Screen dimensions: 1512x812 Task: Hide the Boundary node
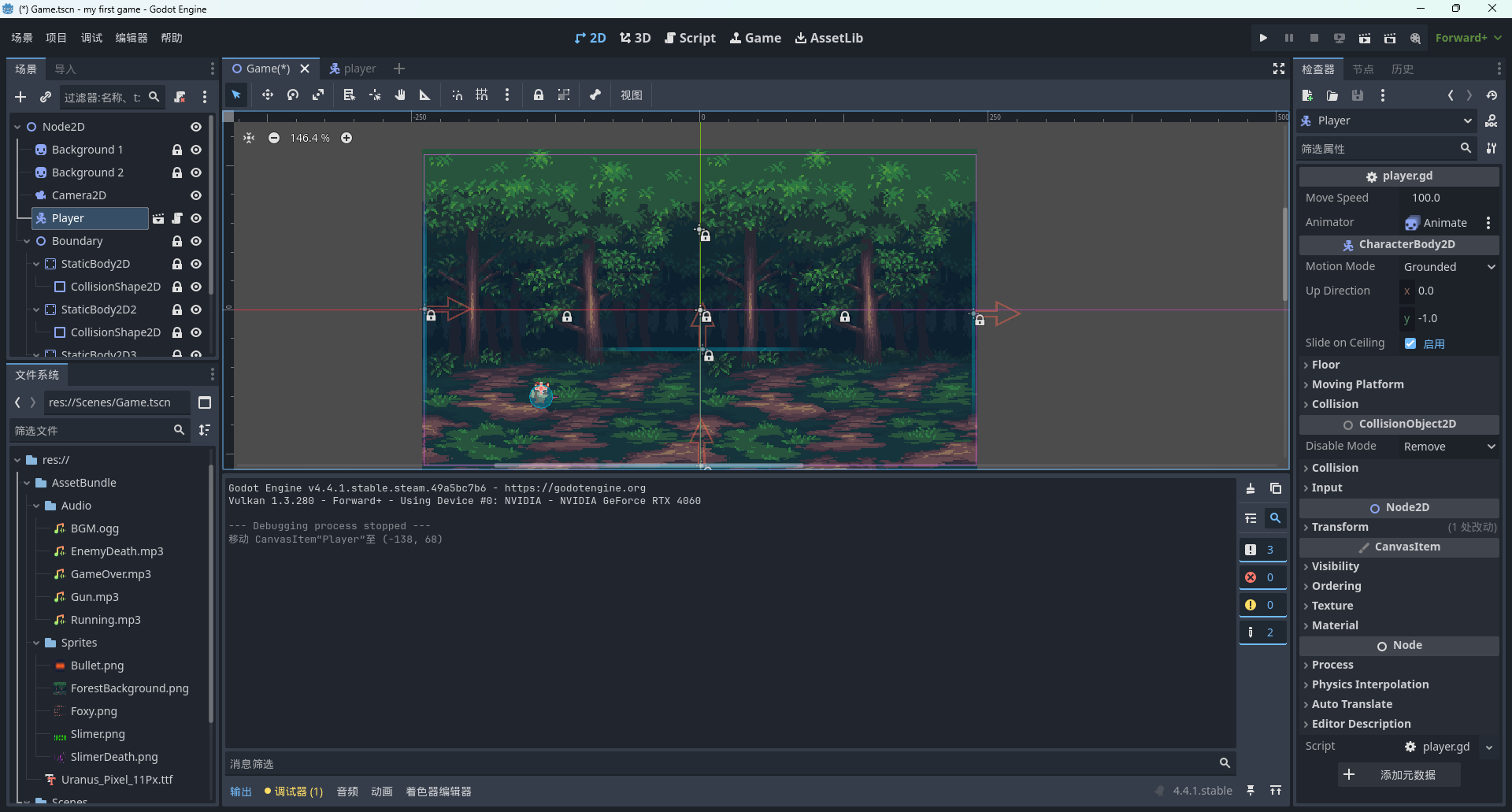tap(196, 241)
